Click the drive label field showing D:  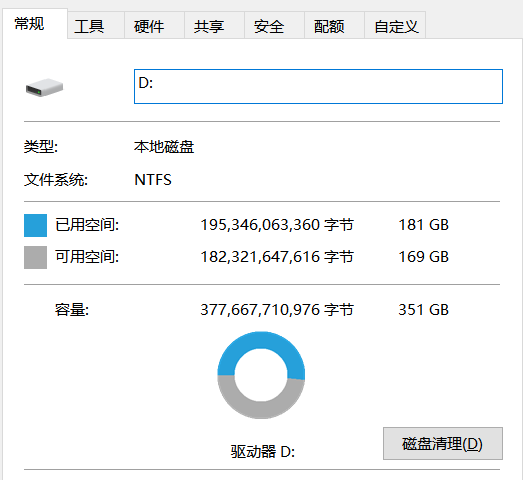pos(318,87)
